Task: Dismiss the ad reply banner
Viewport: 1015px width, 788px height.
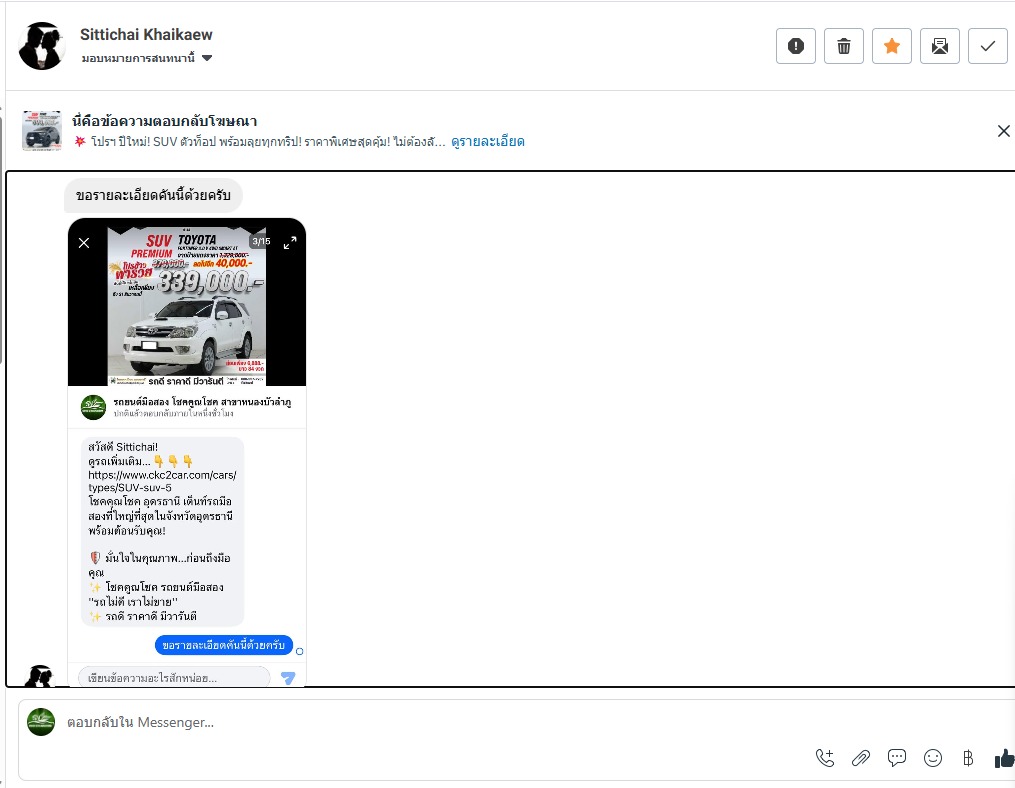Action: [1003, 131]
